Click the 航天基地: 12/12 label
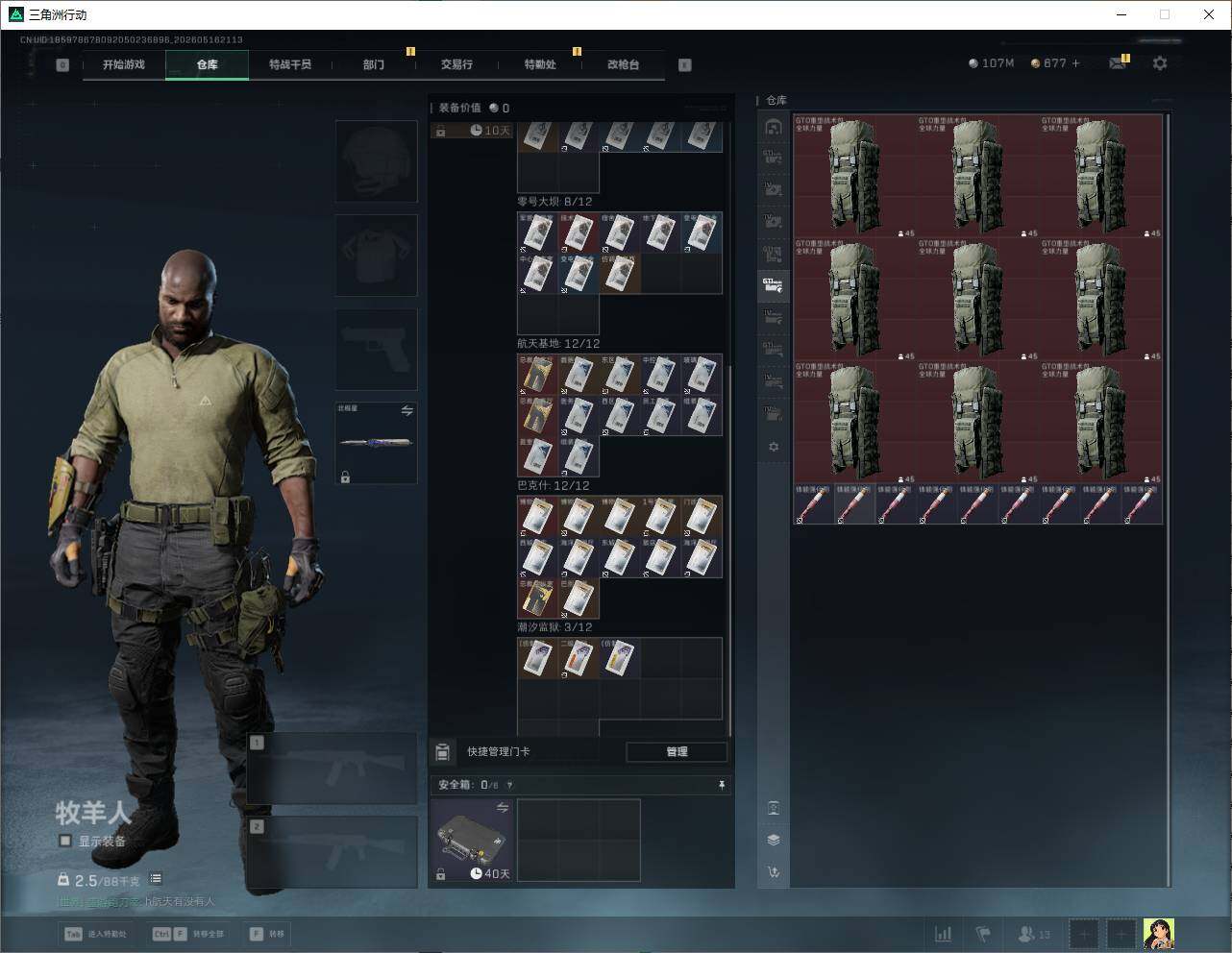This screenshot has width=1232, height=953. point(558,344)
